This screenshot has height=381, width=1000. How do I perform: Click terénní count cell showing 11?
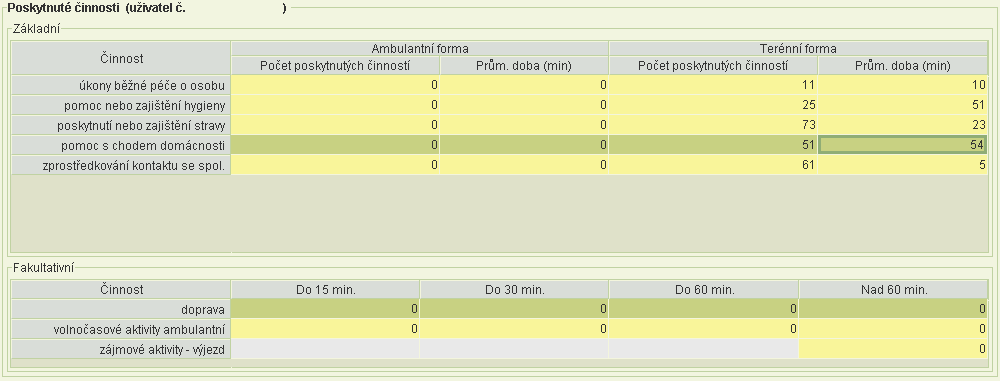coord(713,86)
